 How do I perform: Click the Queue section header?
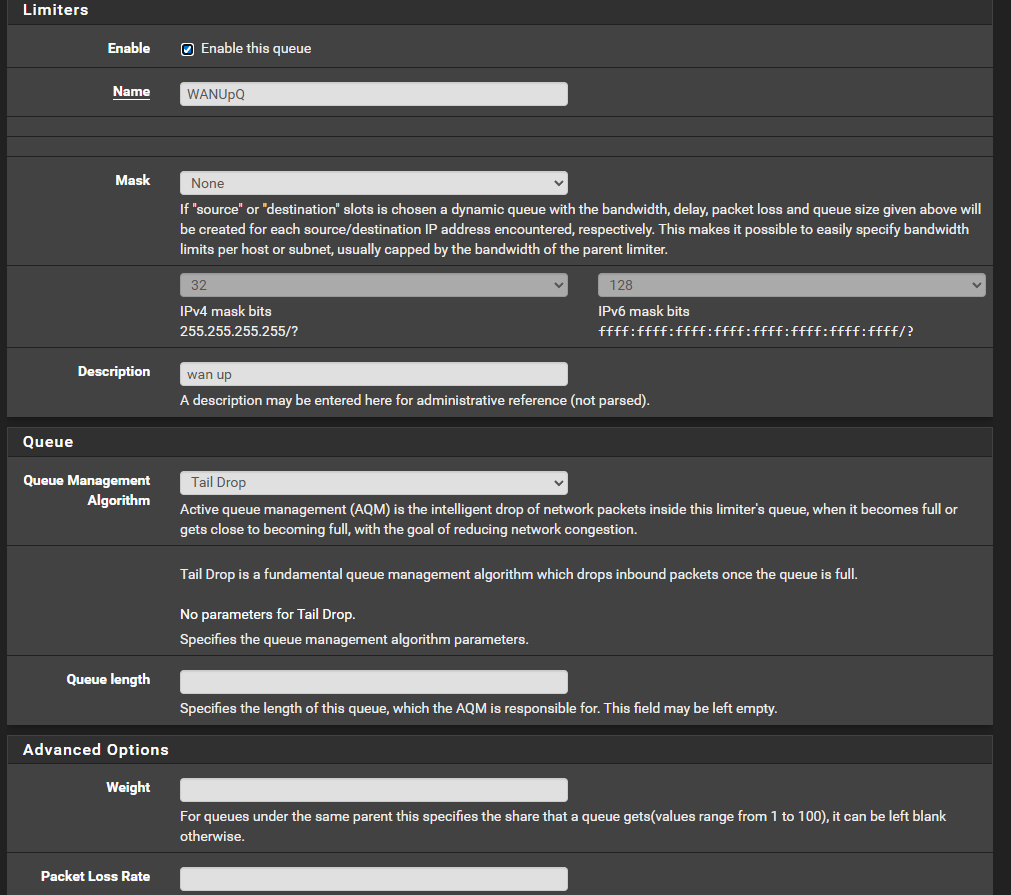click(48, 441)
